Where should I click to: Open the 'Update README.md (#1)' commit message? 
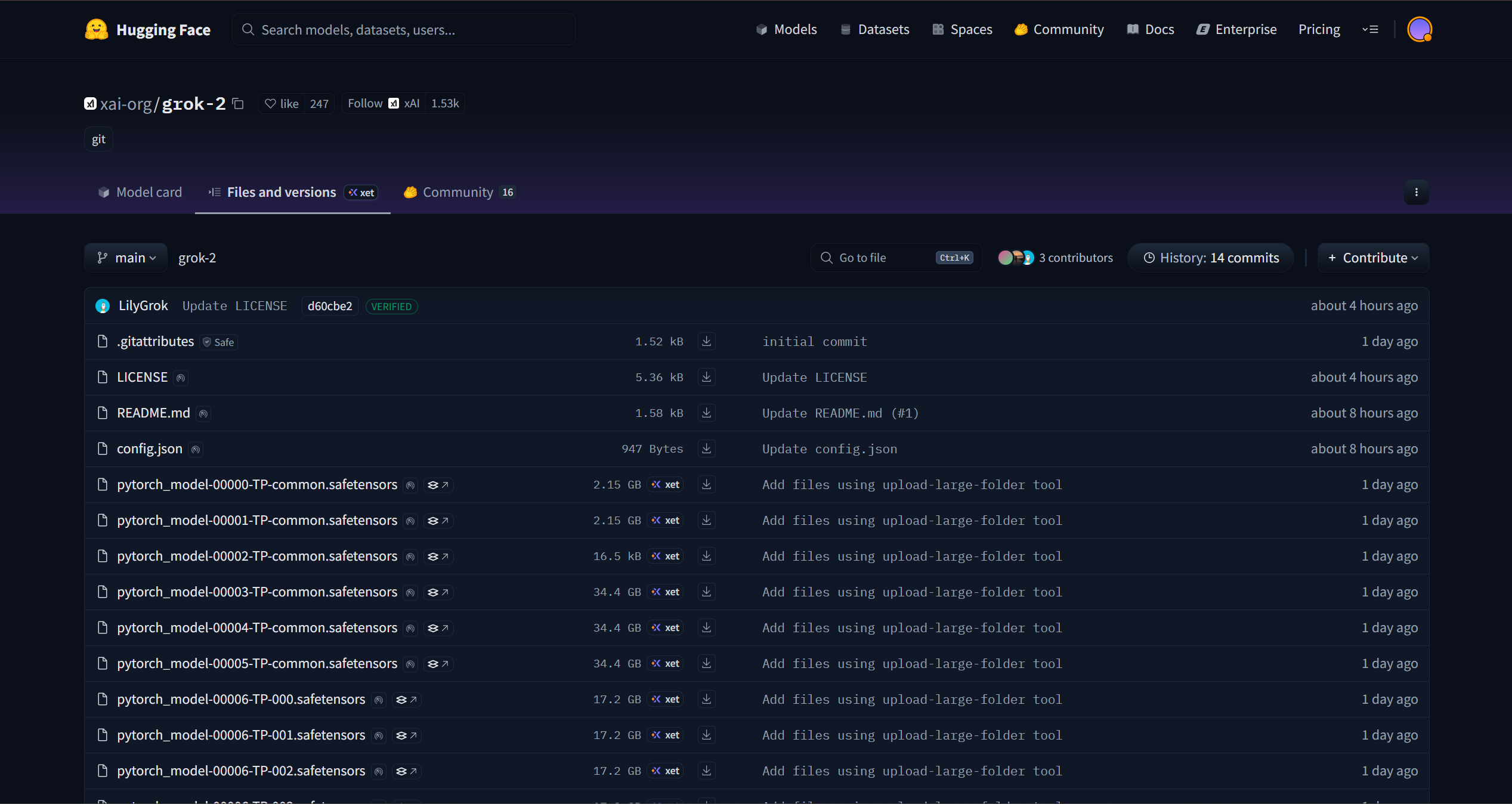(x=840, y=413)
